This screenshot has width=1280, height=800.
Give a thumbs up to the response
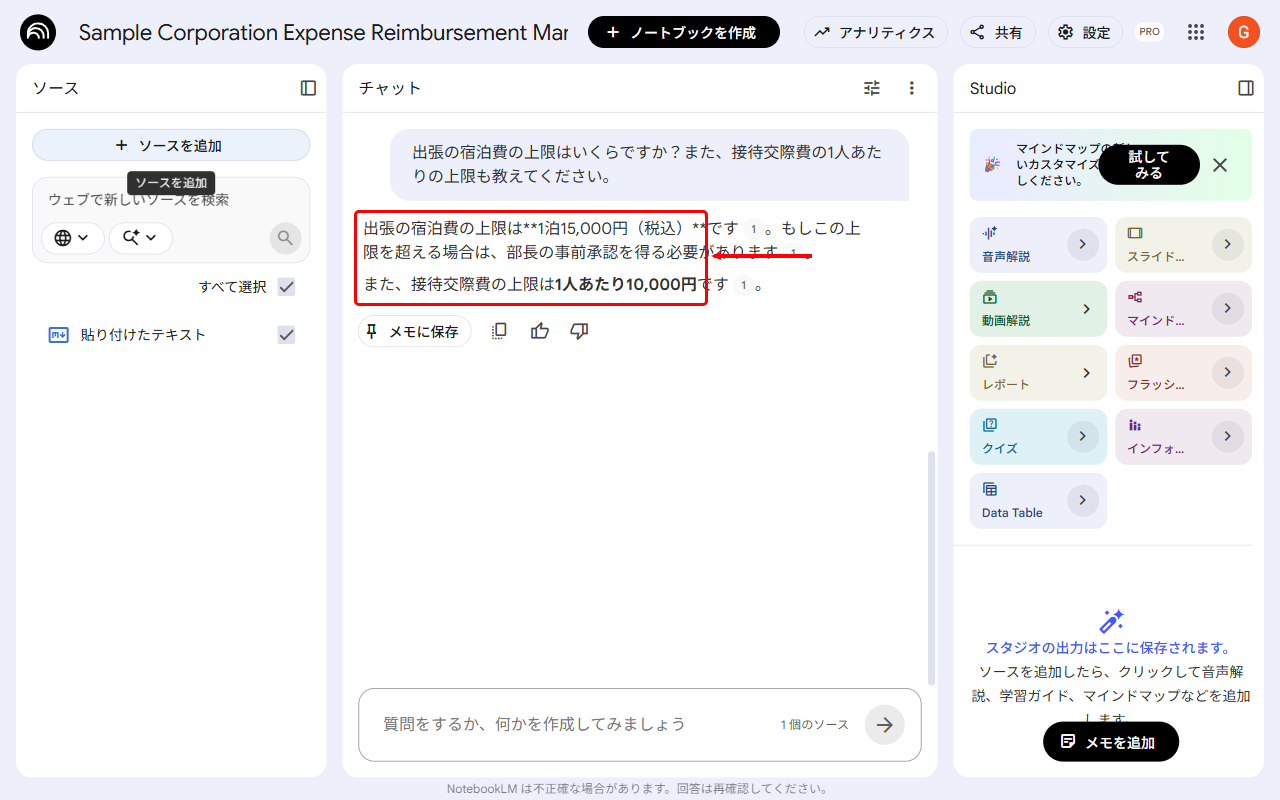pyautogui.click(x=540, y=331)
